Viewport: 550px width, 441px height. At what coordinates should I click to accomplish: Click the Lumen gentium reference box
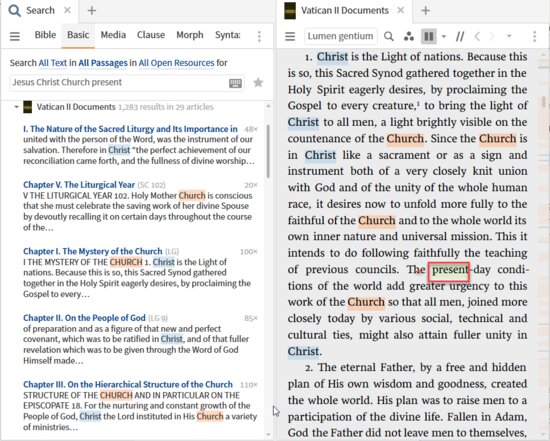coord(341,36)
